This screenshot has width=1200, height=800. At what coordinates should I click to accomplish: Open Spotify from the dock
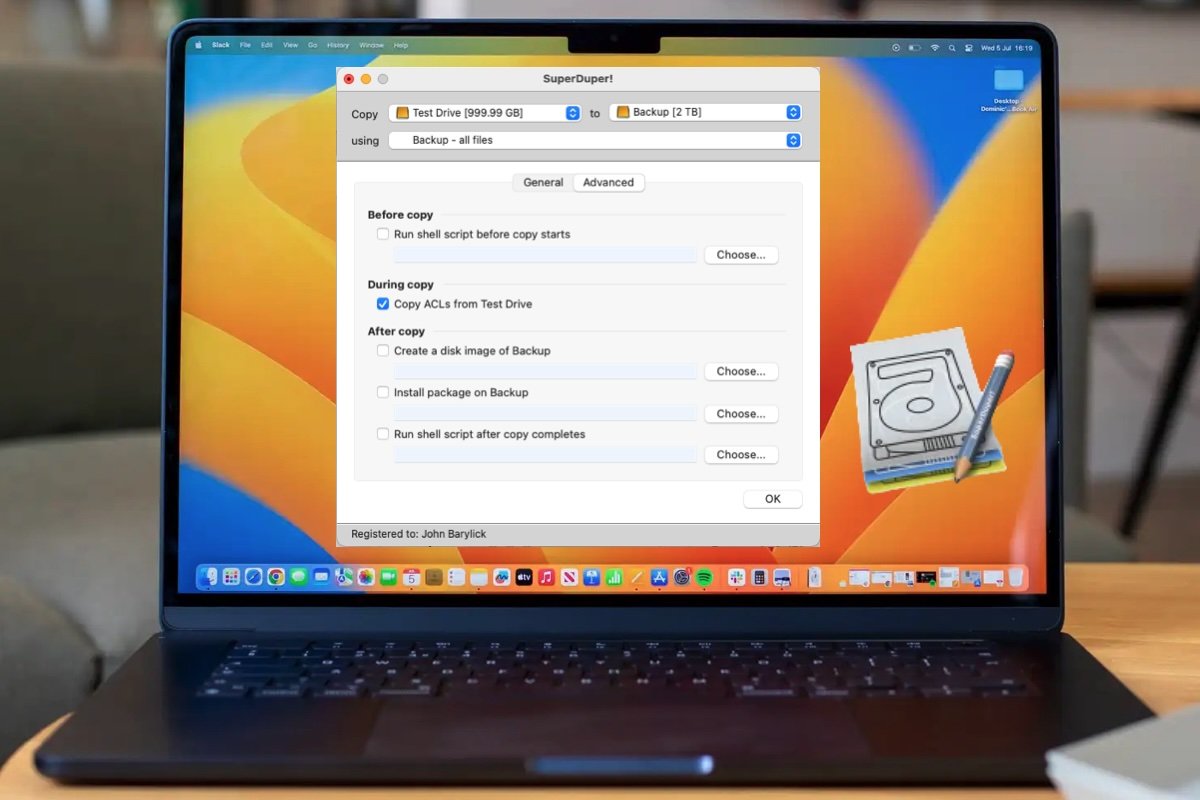pos(704,577)
